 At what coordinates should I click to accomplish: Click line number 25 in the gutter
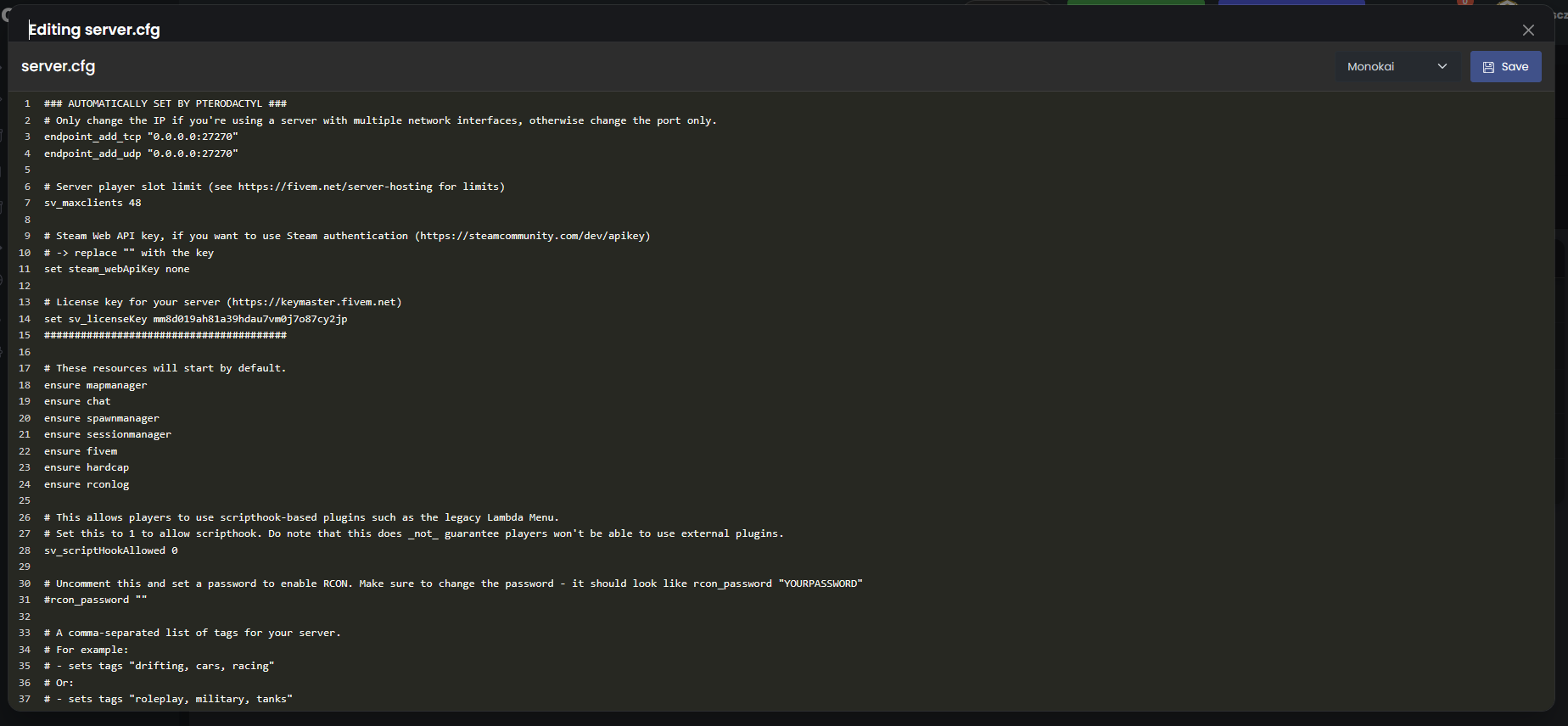(x=25, y=501)
